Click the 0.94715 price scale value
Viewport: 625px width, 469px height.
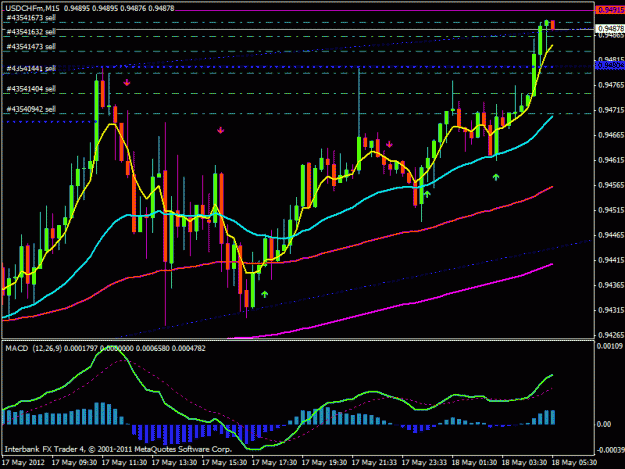point(611,110)
